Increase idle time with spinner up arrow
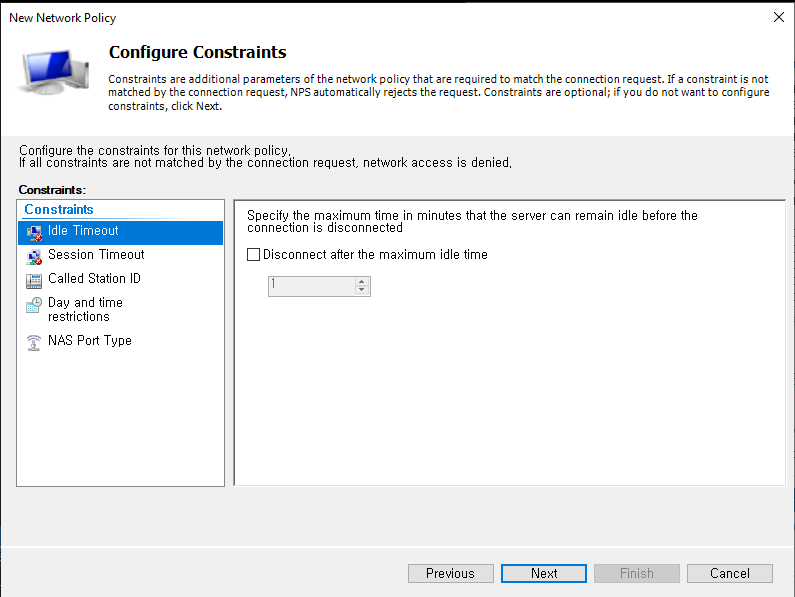The image size is (795, 597). (362, 282)
